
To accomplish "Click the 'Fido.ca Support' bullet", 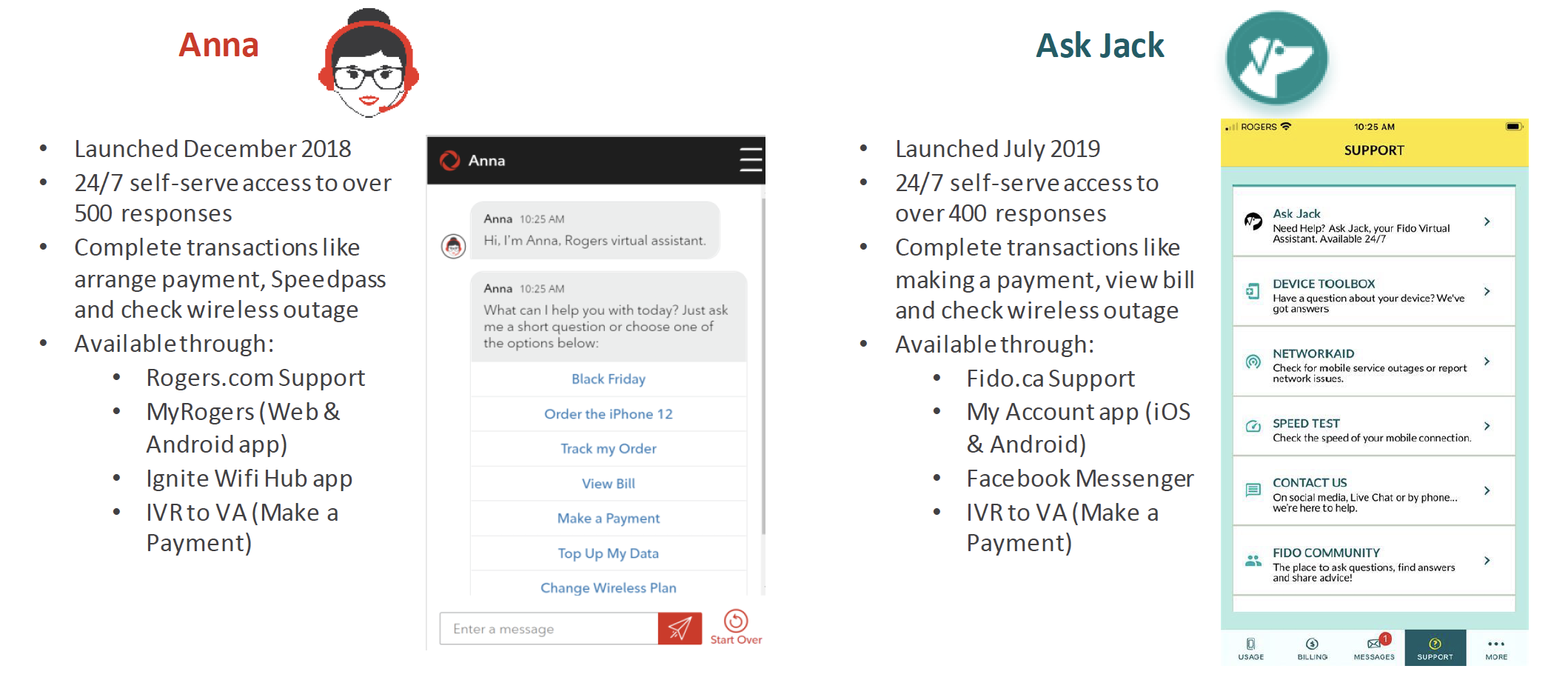I will pyautogui.click(x=1050, y=379).
